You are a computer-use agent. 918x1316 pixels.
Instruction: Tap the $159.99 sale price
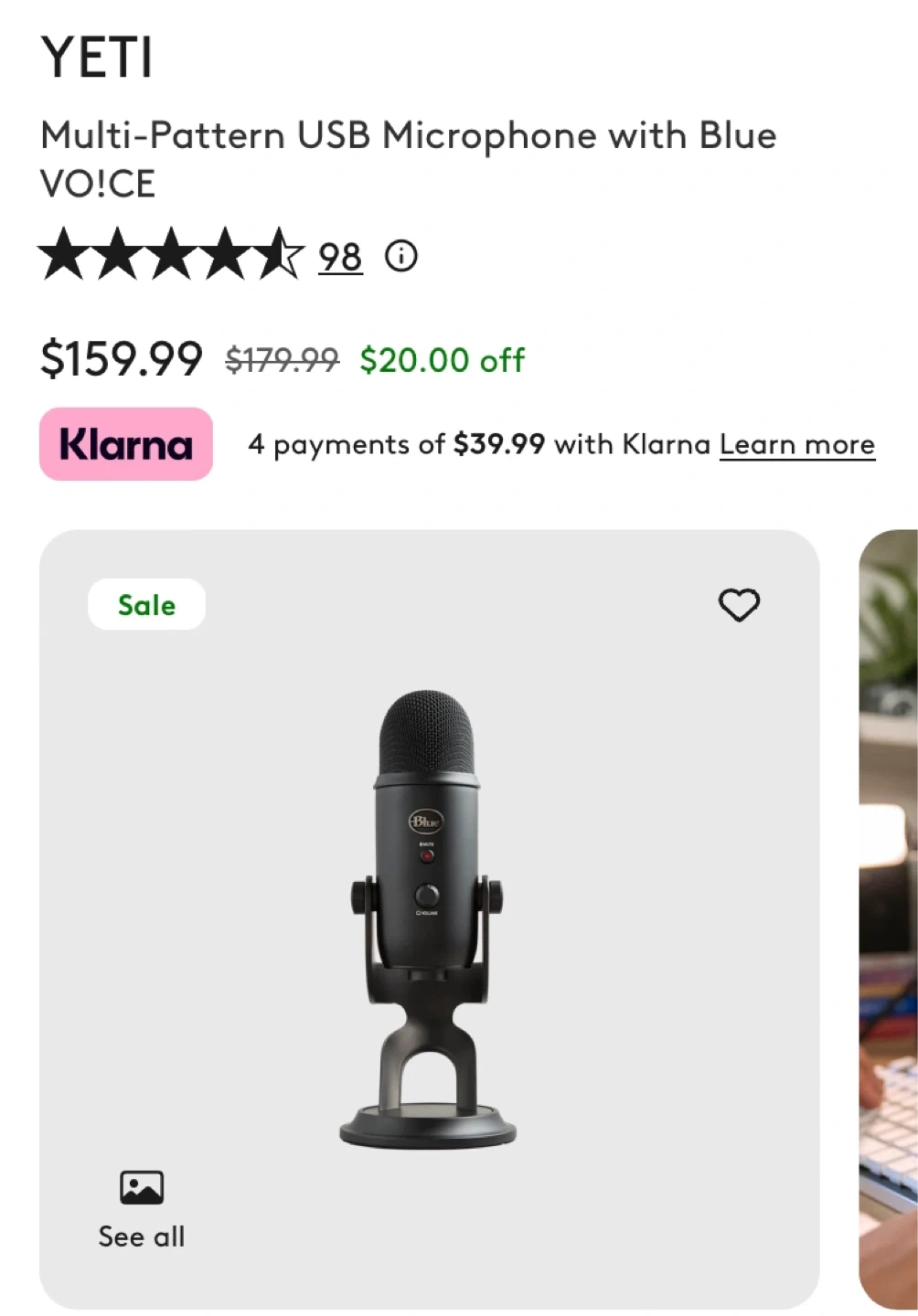122,358
